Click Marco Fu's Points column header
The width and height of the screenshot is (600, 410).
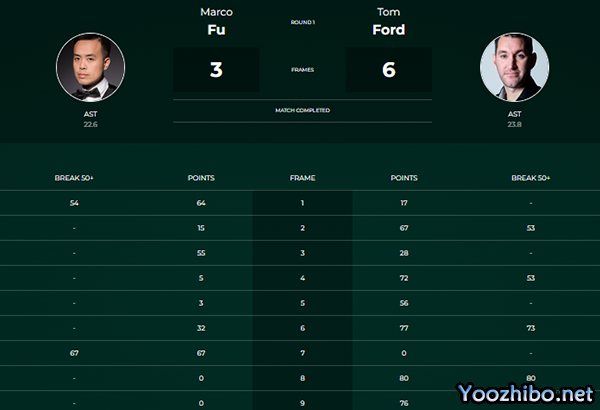click(201, 178)
